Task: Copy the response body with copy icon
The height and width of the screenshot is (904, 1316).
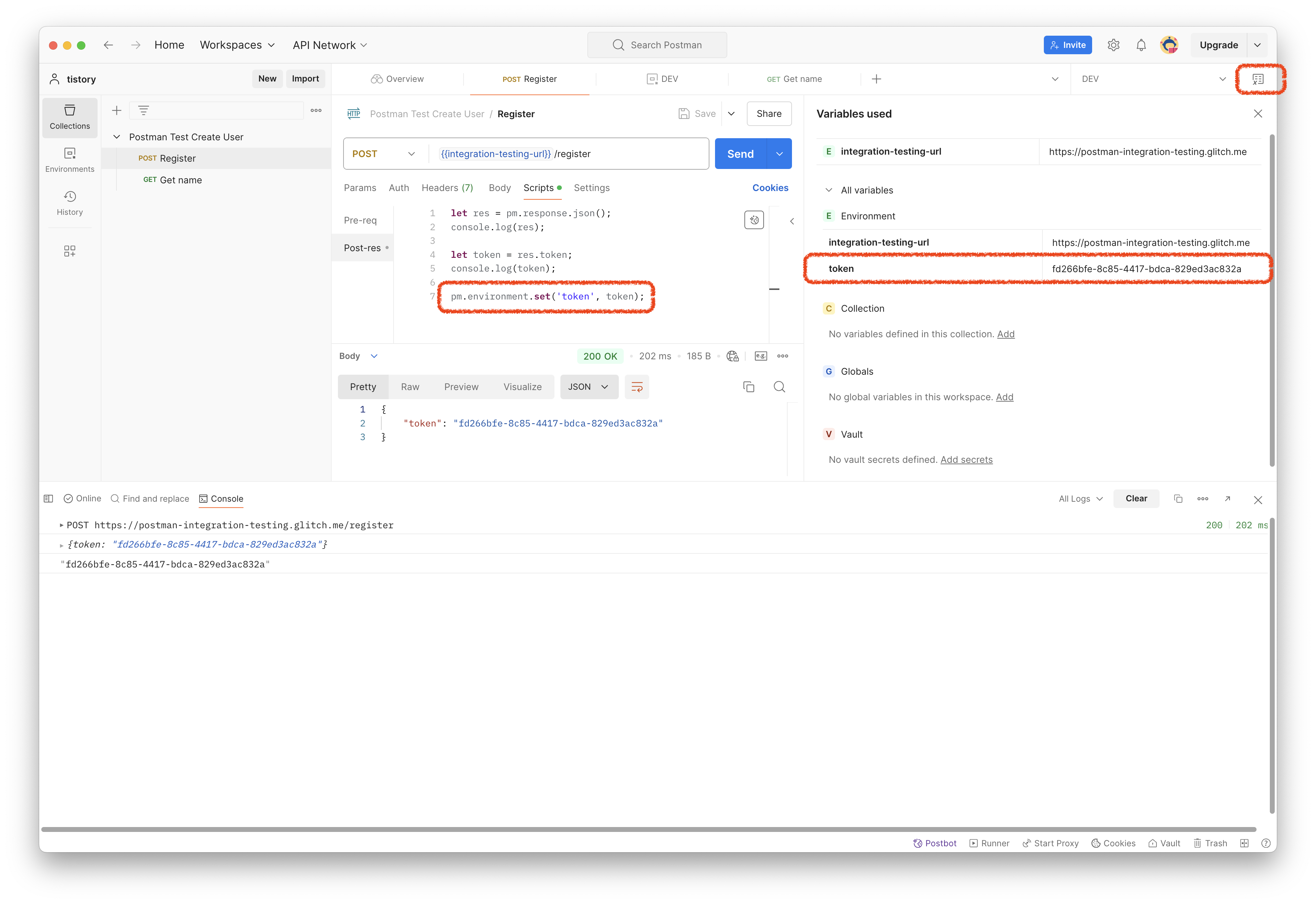Action: coord(749,387)
